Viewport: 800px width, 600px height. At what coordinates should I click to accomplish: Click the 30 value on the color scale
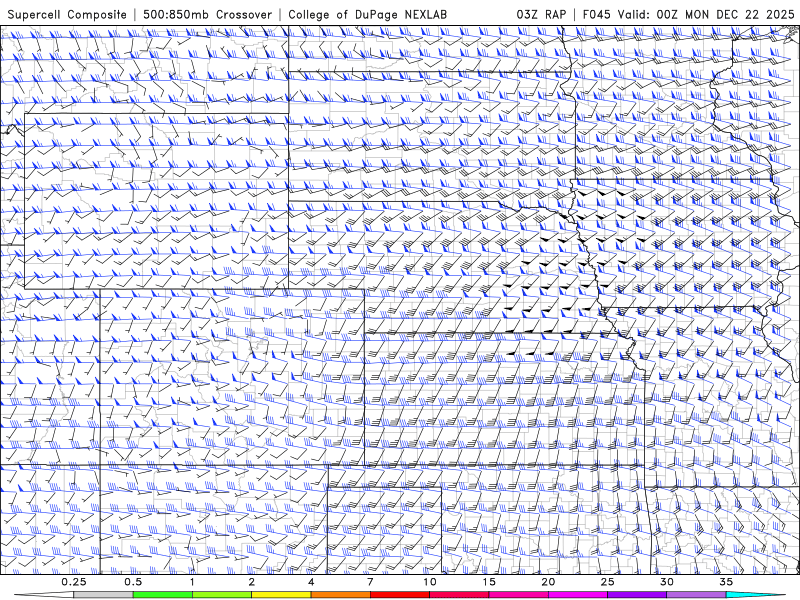point(667,582)
